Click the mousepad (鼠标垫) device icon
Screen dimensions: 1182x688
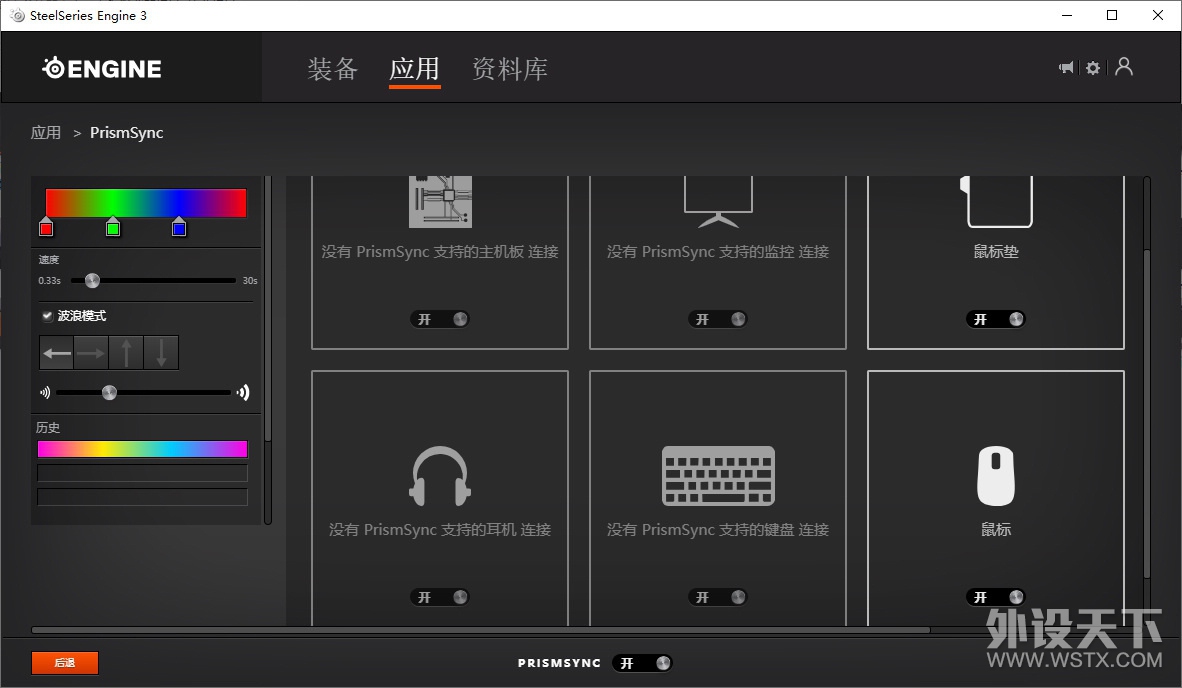tap(996, 201)
